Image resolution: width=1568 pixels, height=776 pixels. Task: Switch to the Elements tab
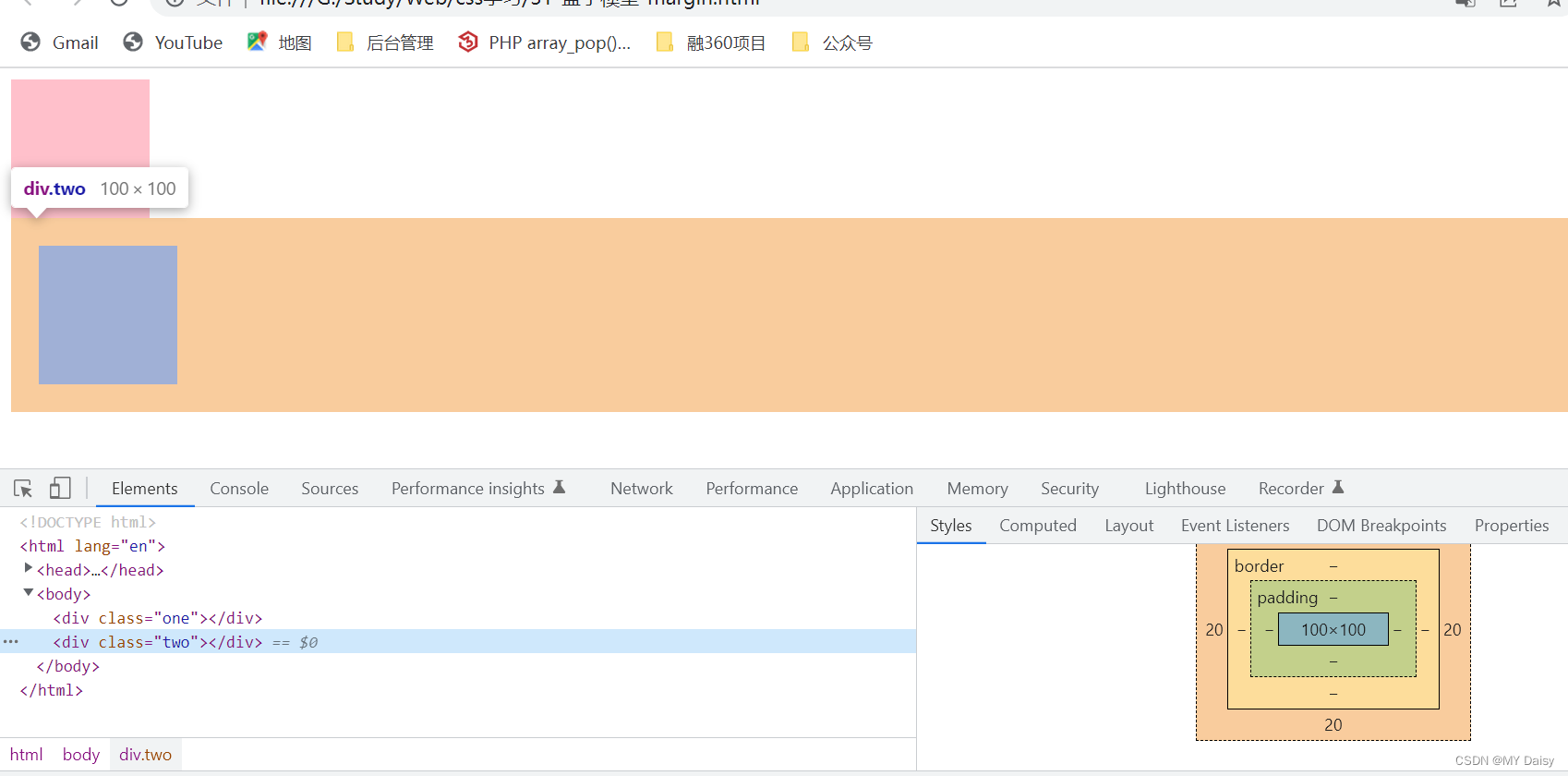(x=145, y=489)
